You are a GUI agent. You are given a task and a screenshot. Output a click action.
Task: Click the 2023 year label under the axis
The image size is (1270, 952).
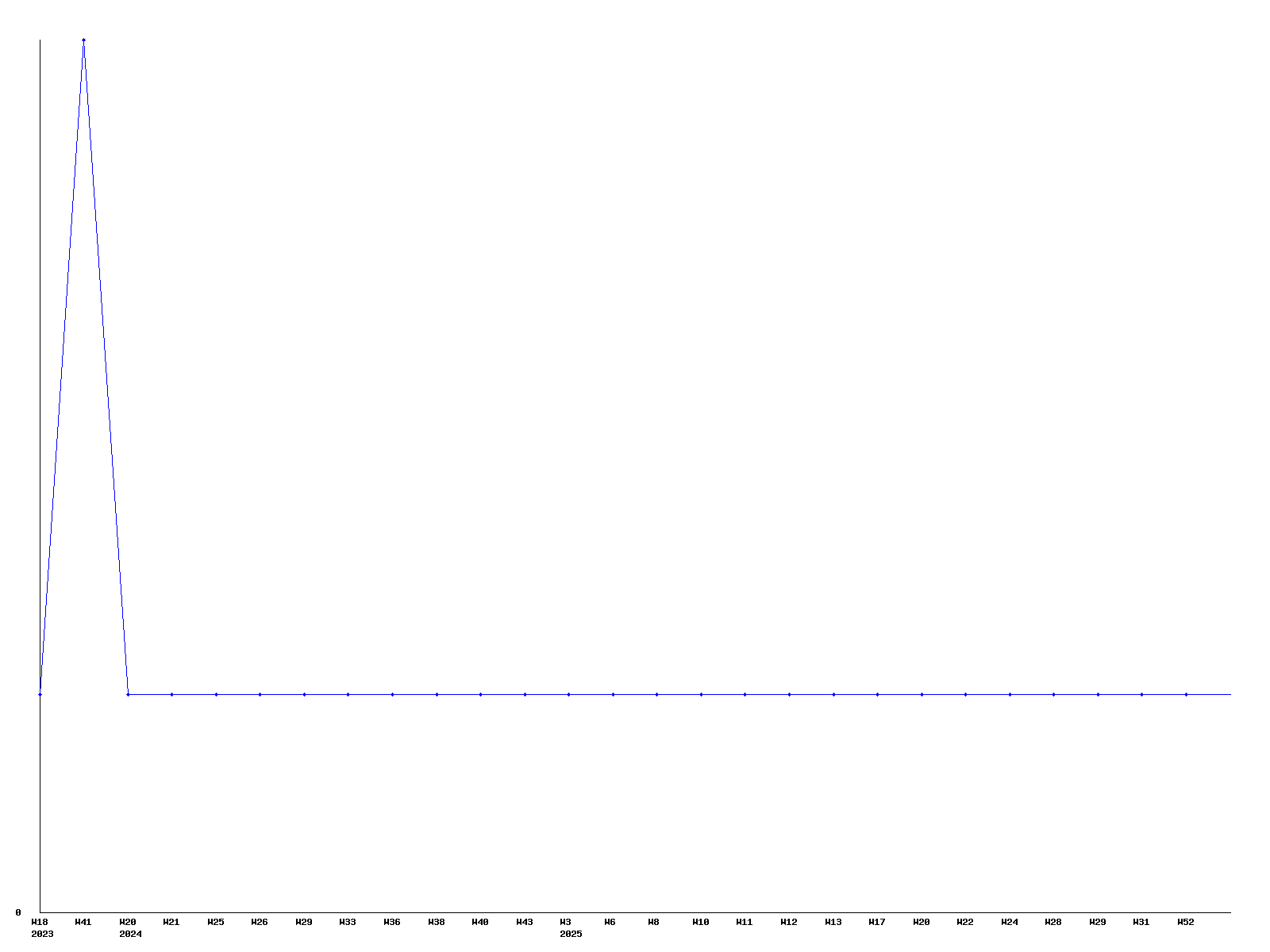tap(42, 934)
